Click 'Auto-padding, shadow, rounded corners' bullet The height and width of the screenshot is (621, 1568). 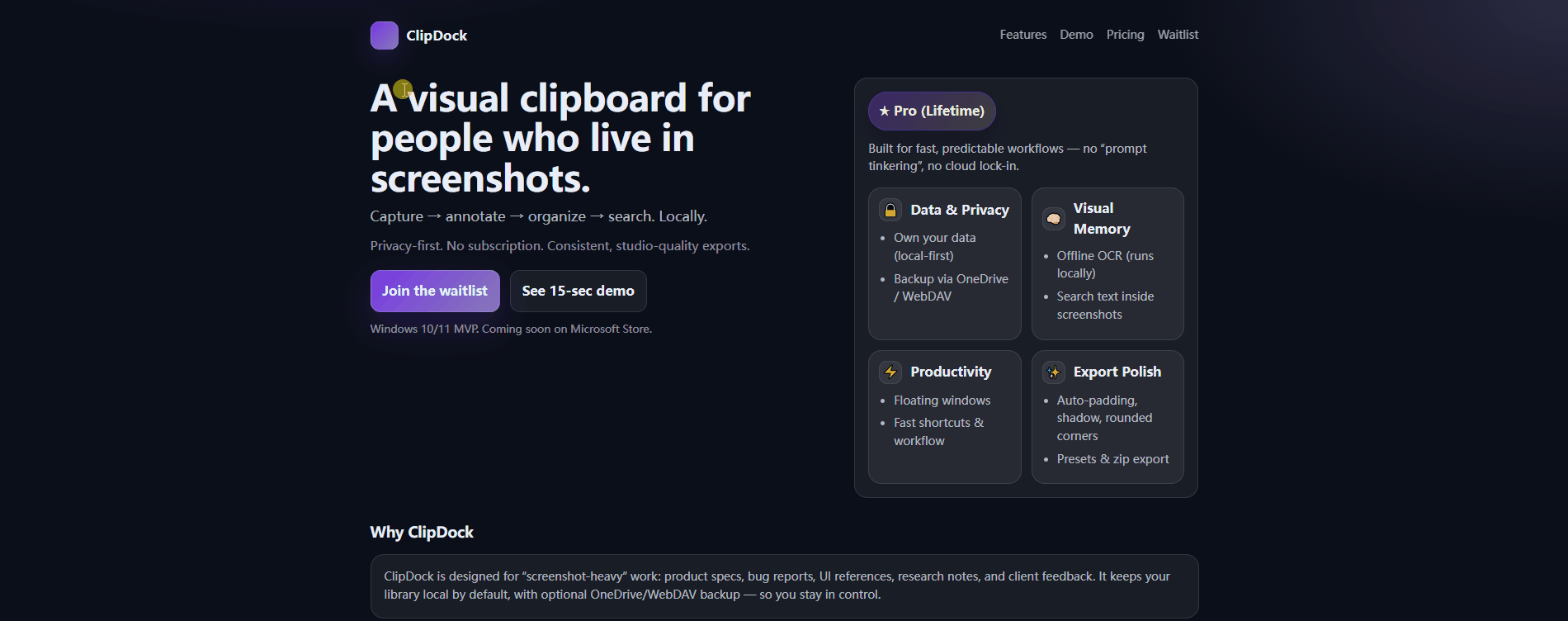1104,418
